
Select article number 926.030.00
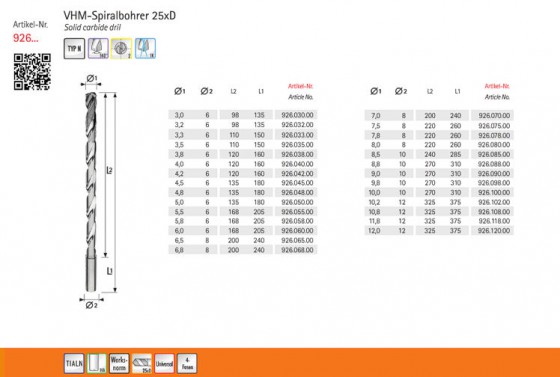tap(297, 115)
